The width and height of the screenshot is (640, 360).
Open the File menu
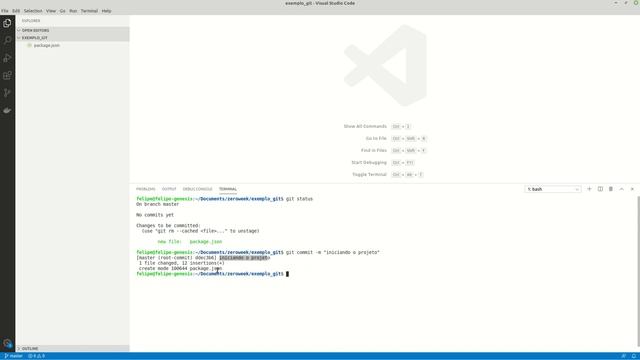tap(5, 11)
